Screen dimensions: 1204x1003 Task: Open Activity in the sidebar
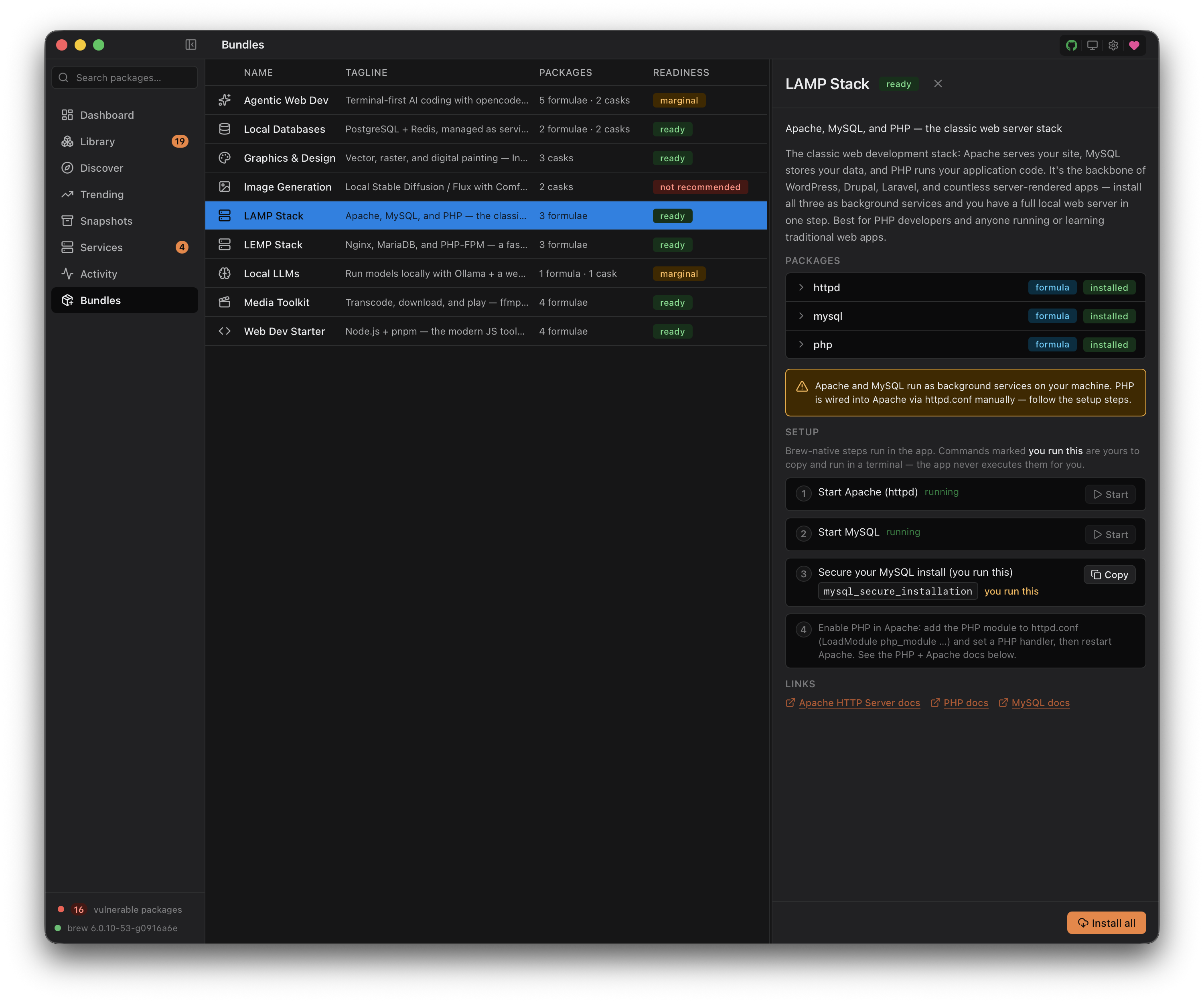pos(124,274)
